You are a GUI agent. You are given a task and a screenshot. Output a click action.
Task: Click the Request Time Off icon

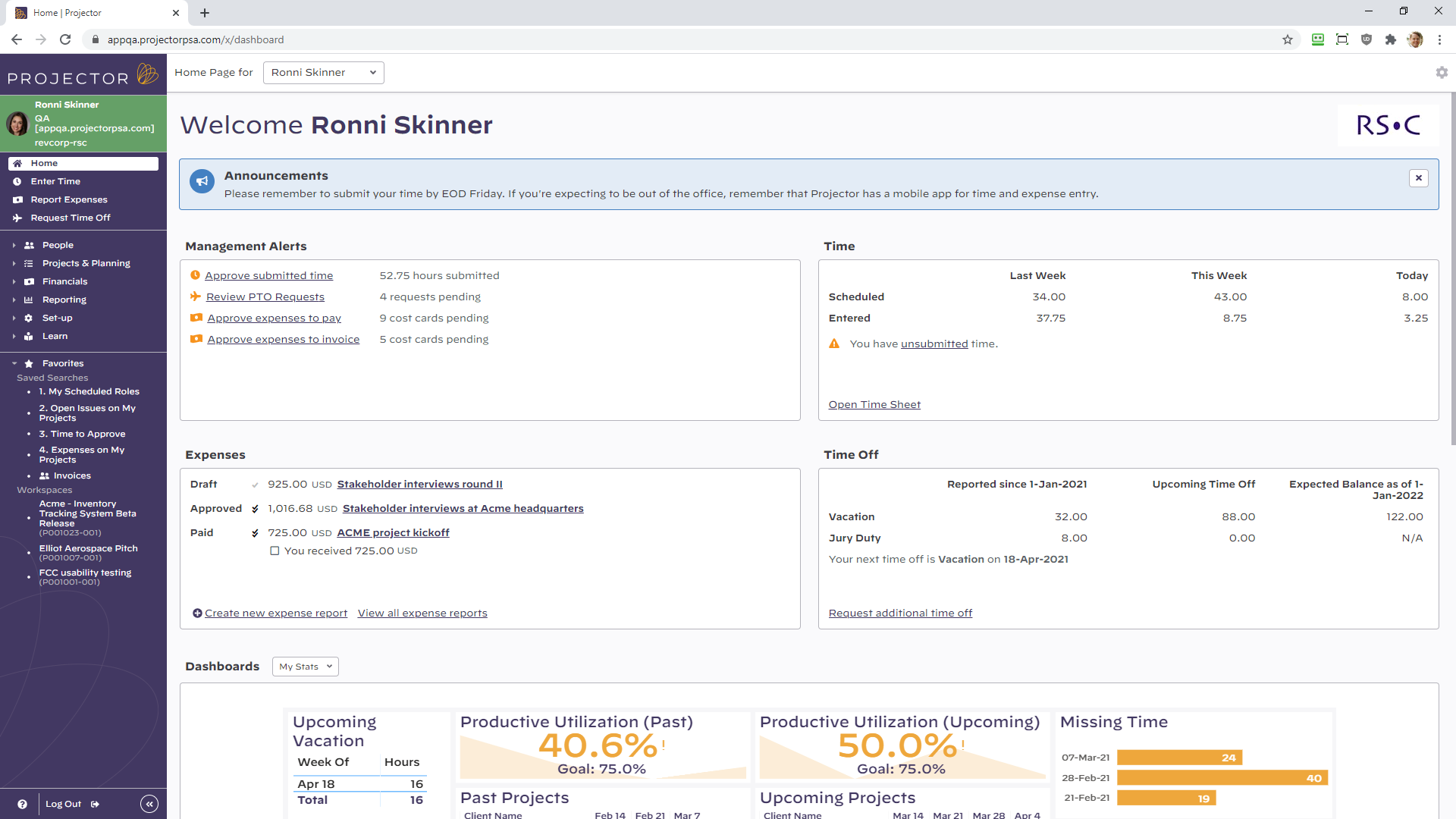(x=18, y=218)
